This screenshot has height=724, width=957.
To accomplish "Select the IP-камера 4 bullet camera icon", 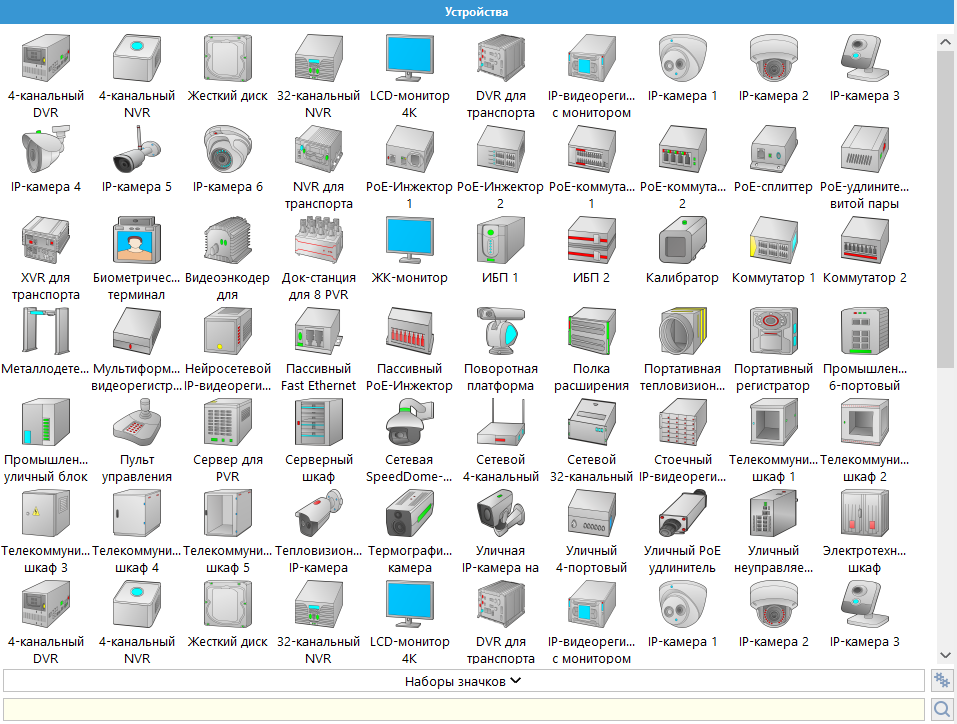I will (46, 150).
